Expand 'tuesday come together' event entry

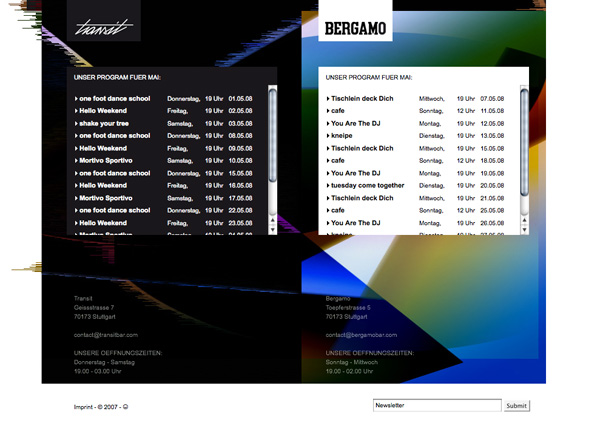pyautogui.click(x=367, y=185)
